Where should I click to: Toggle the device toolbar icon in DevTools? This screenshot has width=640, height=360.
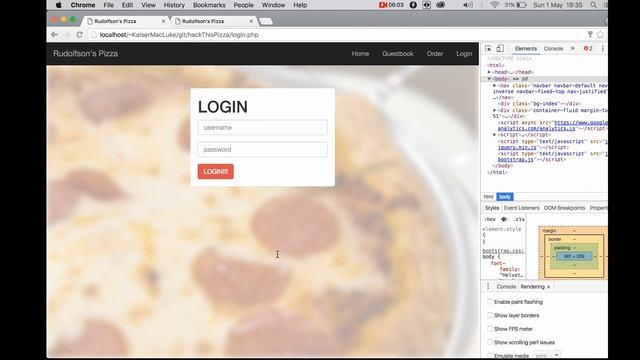point(500,49)
